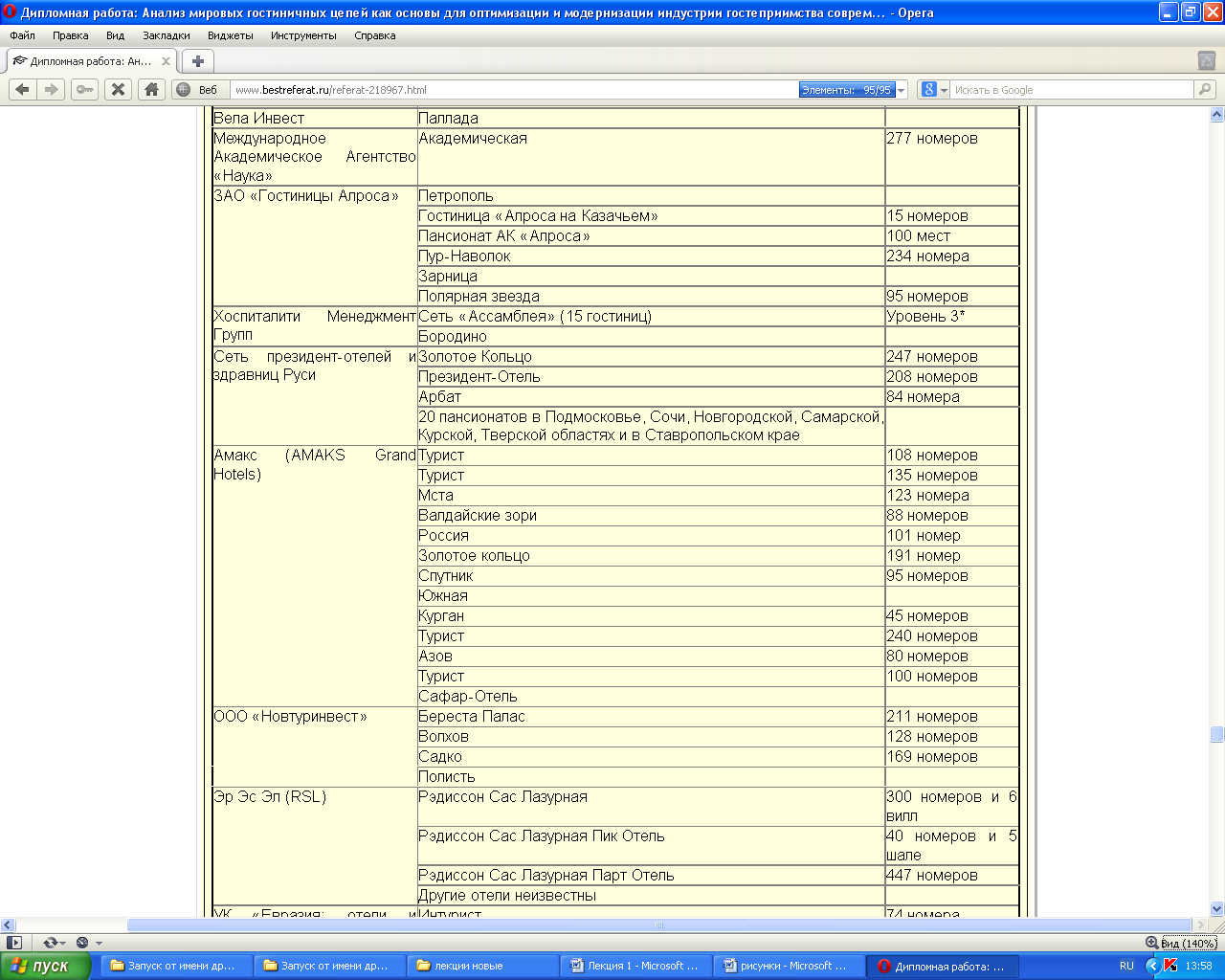
Task: Open the search engine selection dropdown arrow
Action: [x=944, y=90]
